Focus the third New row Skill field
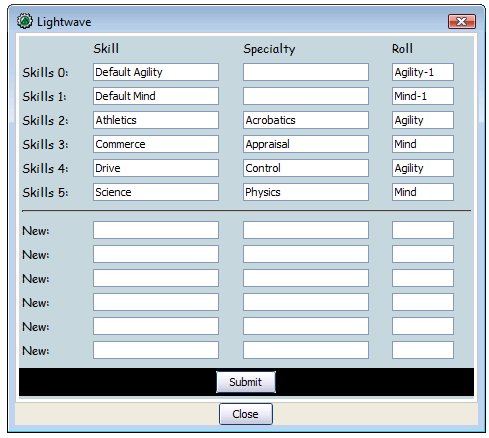The height and width of the screenshot is (438, 489). pyautogui.click(x=156, y=278)
